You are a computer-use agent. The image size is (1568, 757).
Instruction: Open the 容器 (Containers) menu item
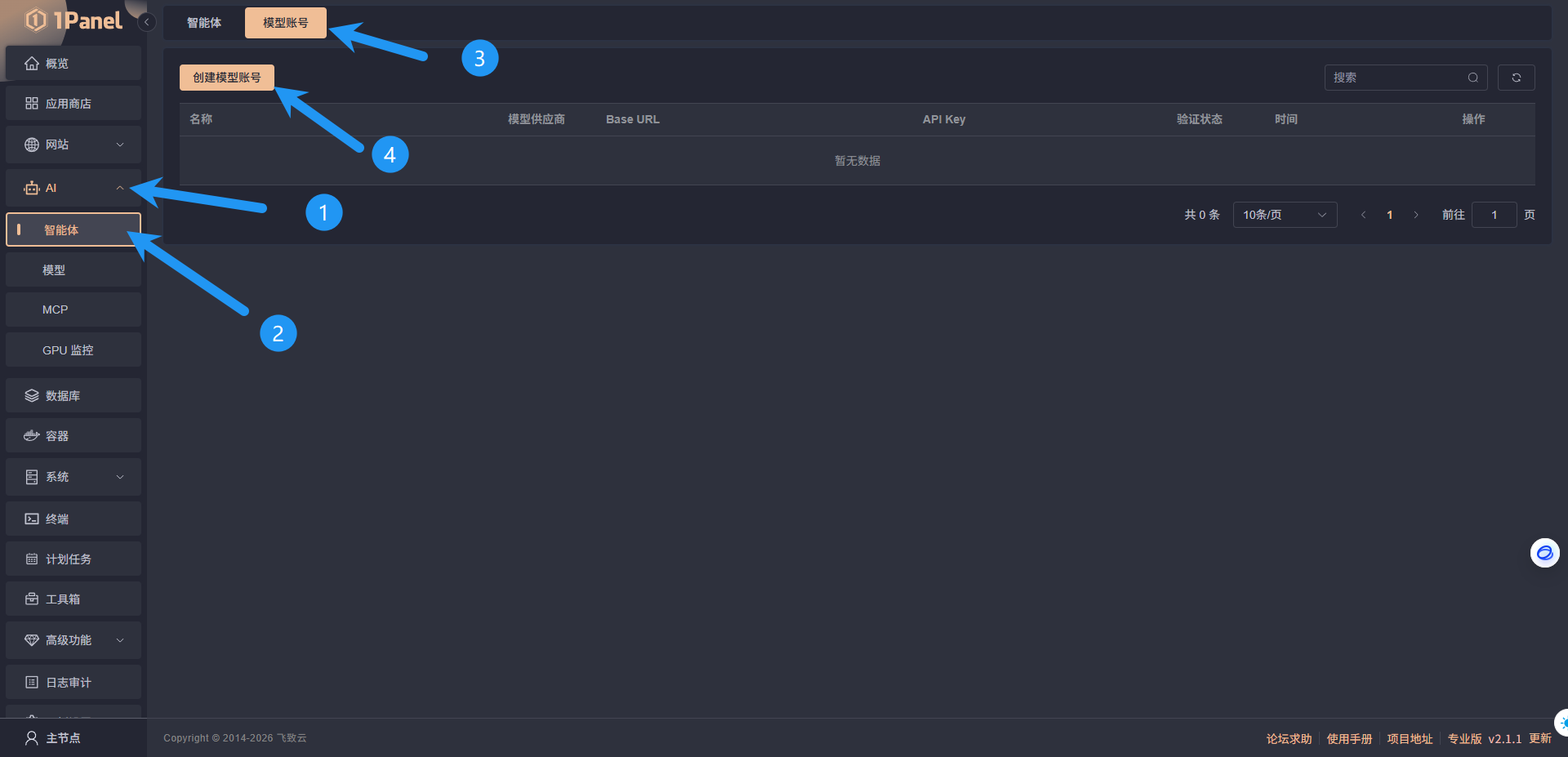tap(57, 436)
